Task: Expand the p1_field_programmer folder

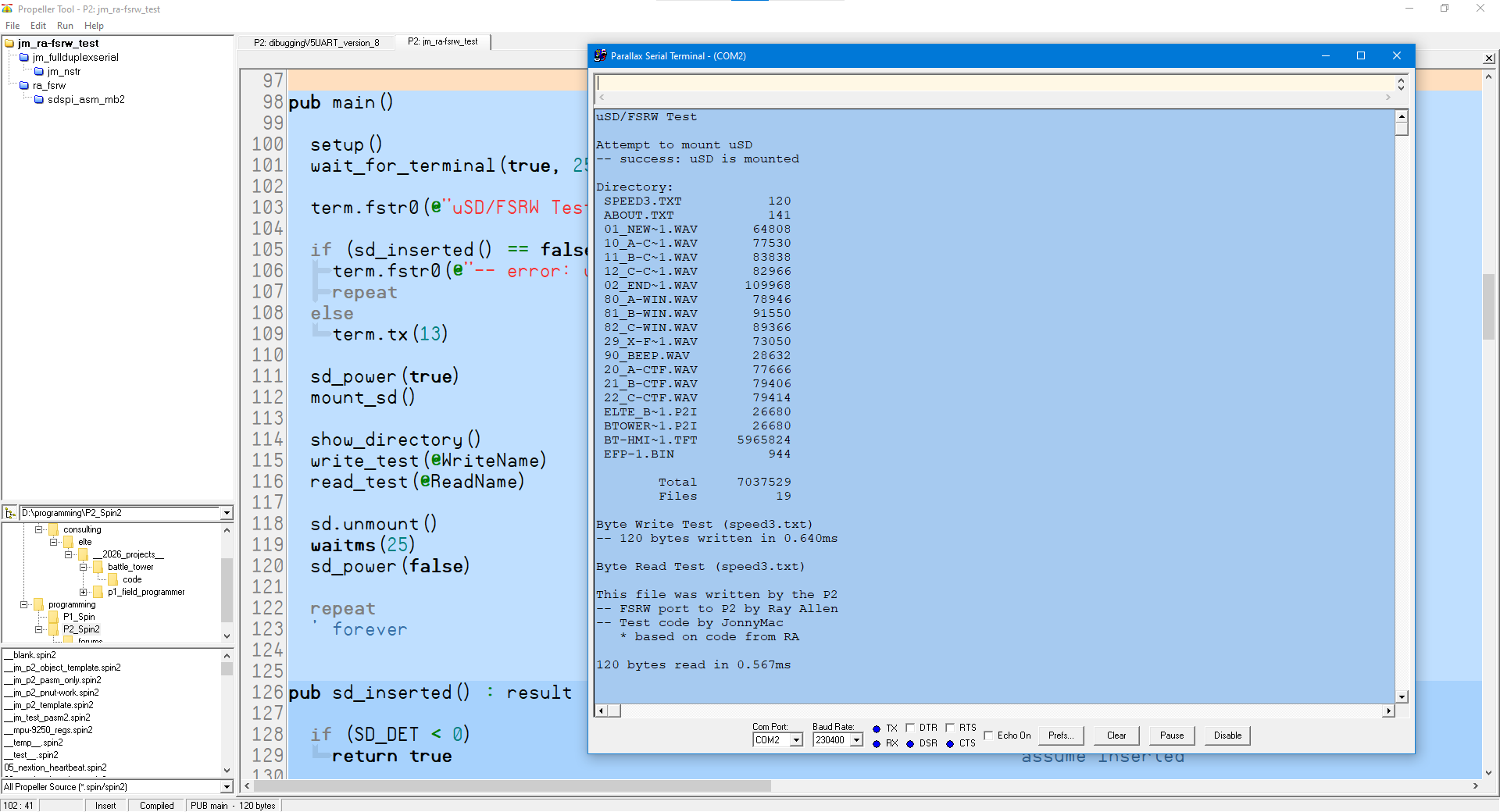Action: pos(84,592)
